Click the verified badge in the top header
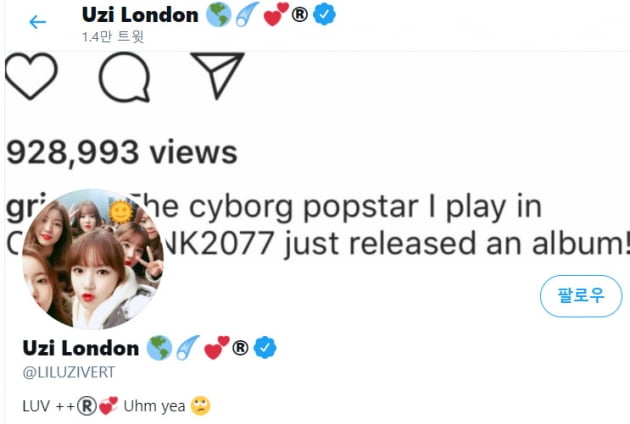630x424 pixels. [324, 15]
